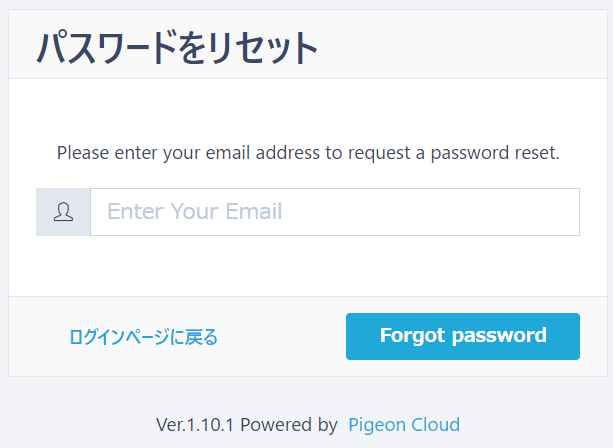Click inside the Enter Your Email field
The width and height of the screenshot is (613, 448).
pos(334,212)
